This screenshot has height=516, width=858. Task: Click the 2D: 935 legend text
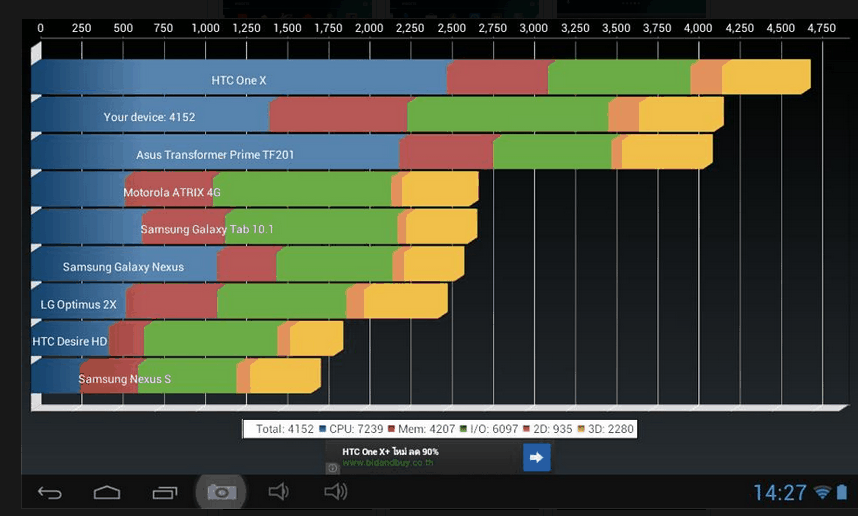[552, 429]
